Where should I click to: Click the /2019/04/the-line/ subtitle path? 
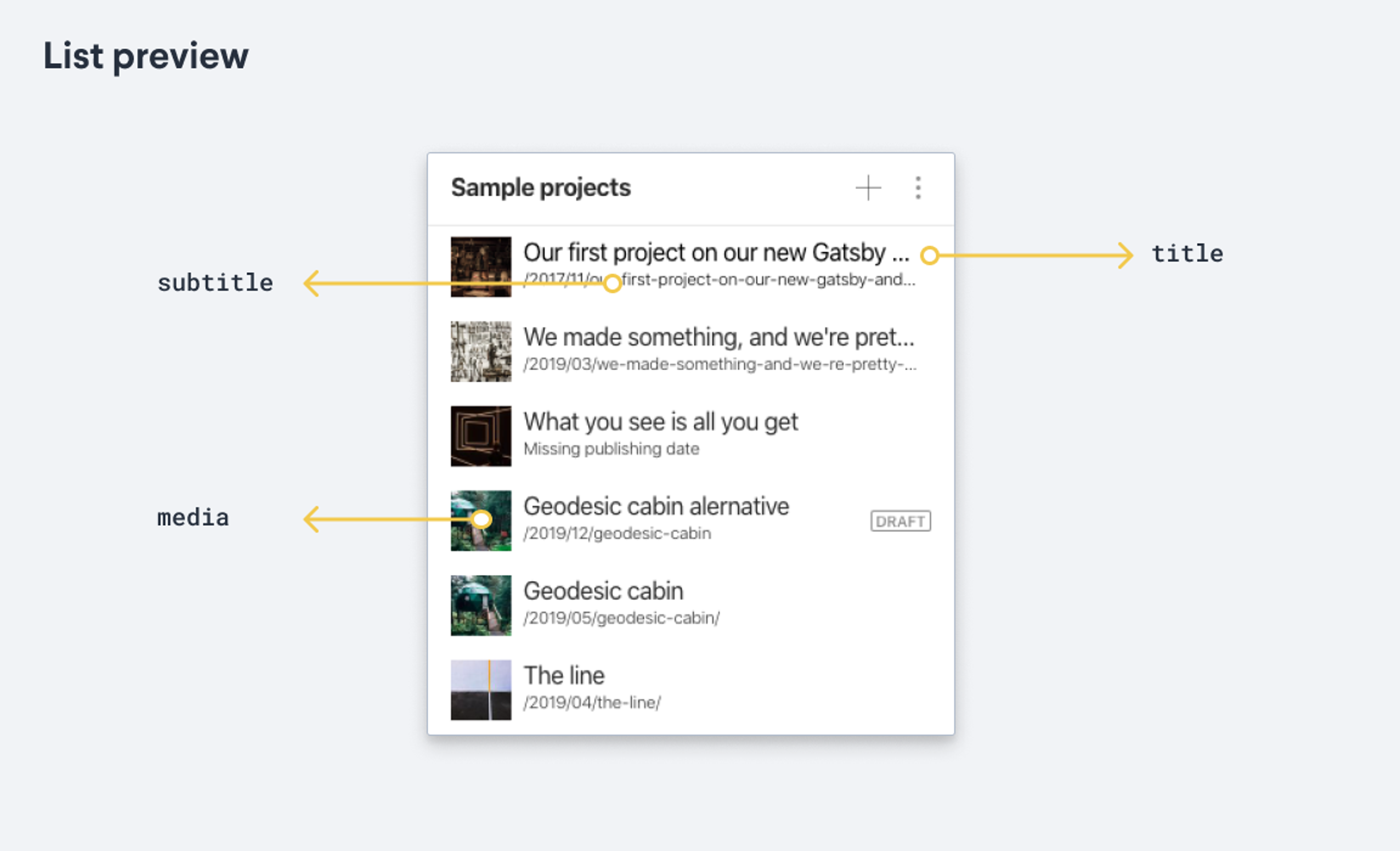(x=591, y=703)
